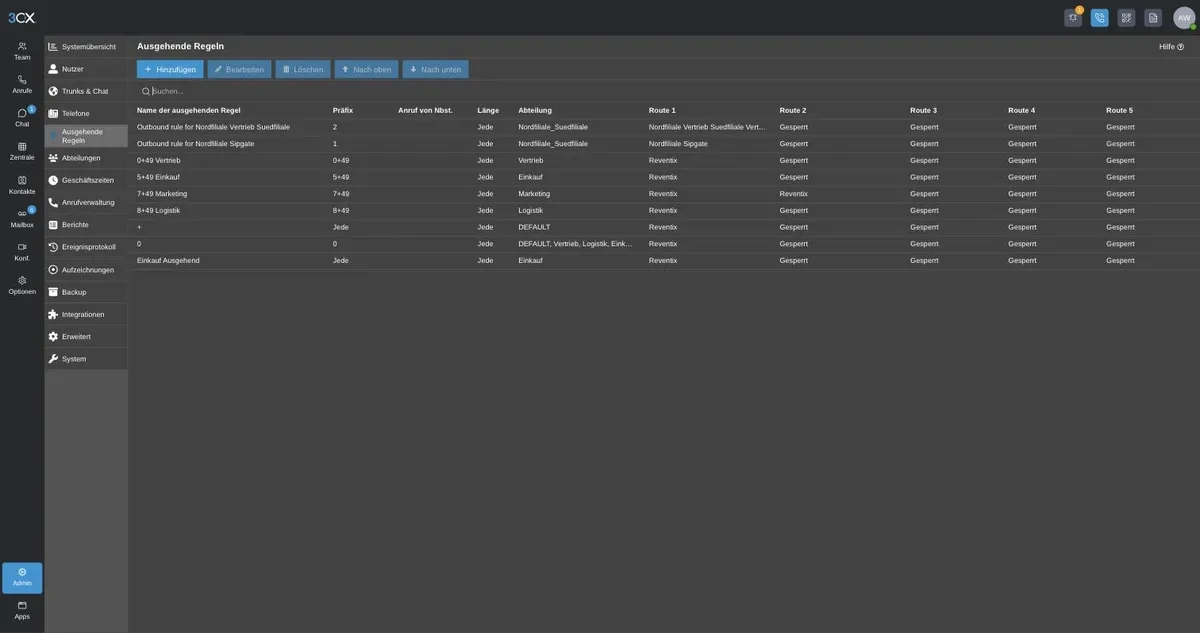Open the Apps section
Viewport: 1200px width, 633px height.
(x=22, y=610)
